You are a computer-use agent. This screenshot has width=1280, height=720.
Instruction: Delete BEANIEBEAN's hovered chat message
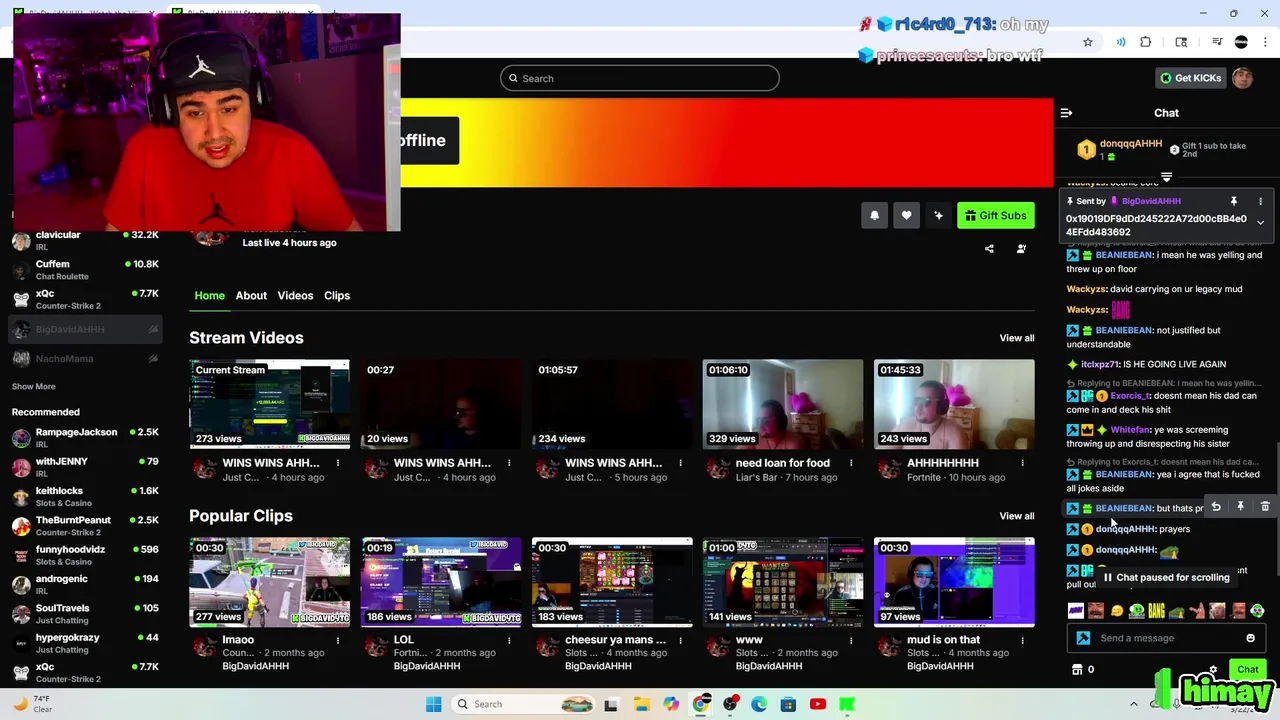pyautogui.click(x=1265, y=507)
